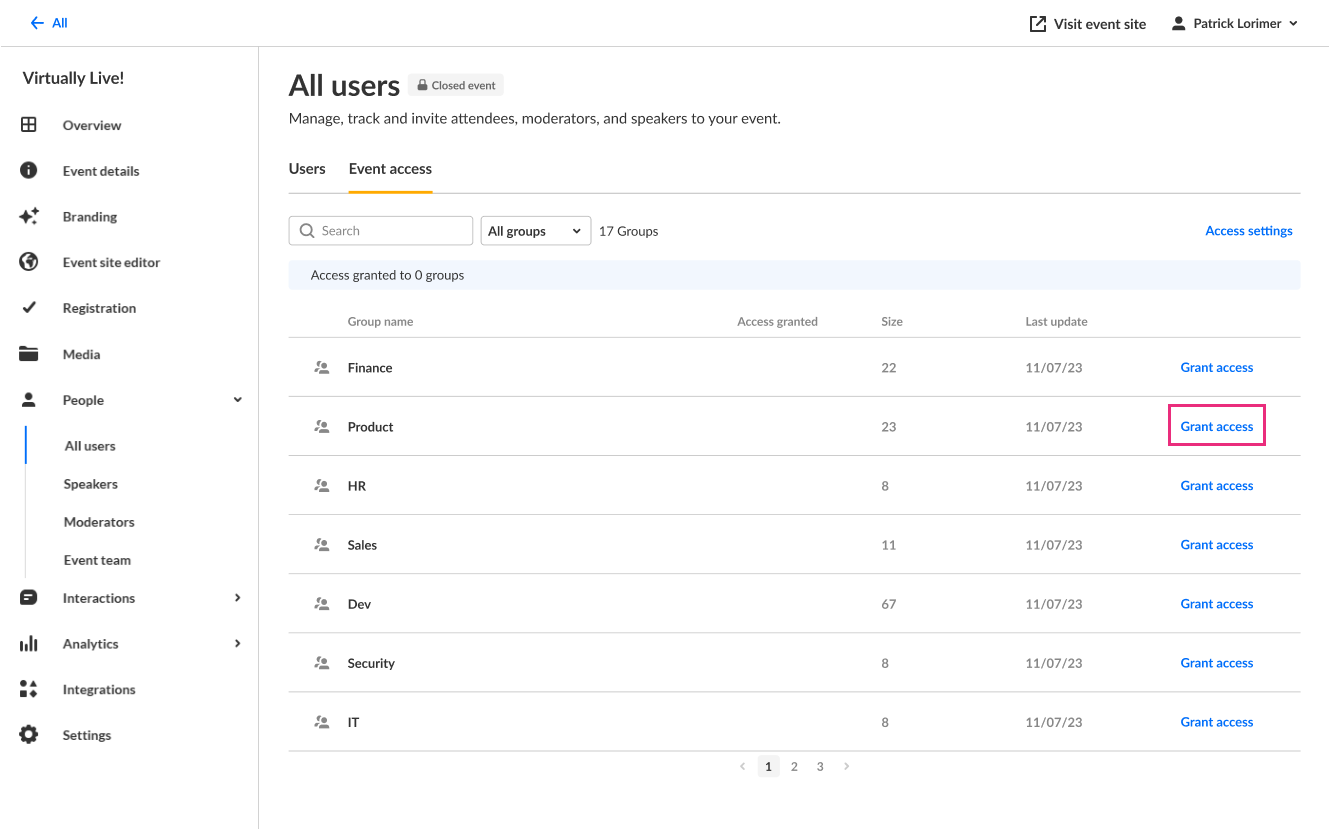Screen dimensions: 1329x829
Task: Click the Media folder icon
Action: [29, 354]
